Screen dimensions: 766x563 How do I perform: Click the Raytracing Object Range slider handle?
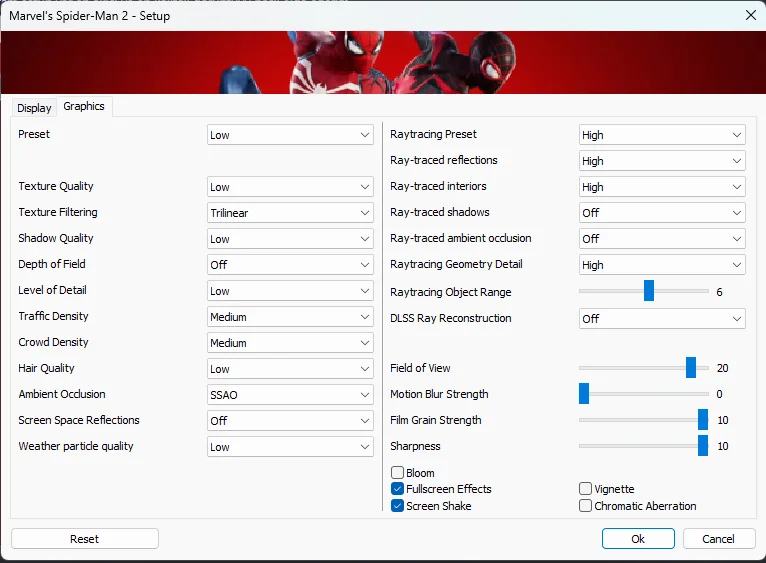pyautogui.click(x=649, y=291)
